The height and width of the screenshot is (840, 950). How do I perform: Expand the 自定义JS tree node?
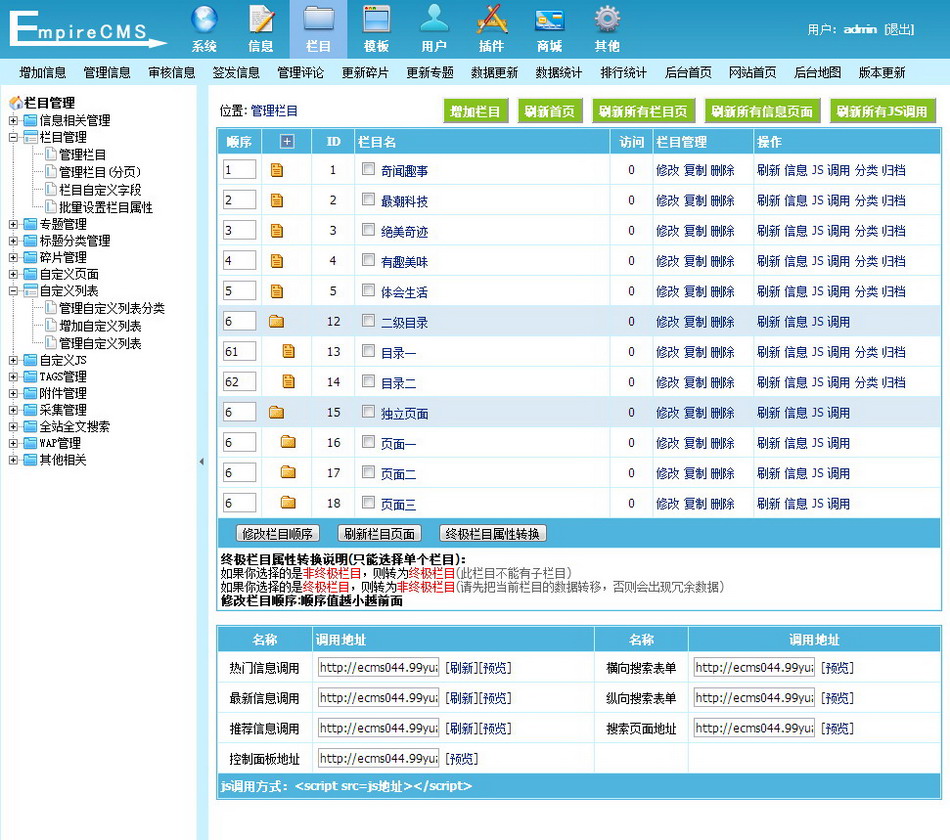click(x=13, y=361)
